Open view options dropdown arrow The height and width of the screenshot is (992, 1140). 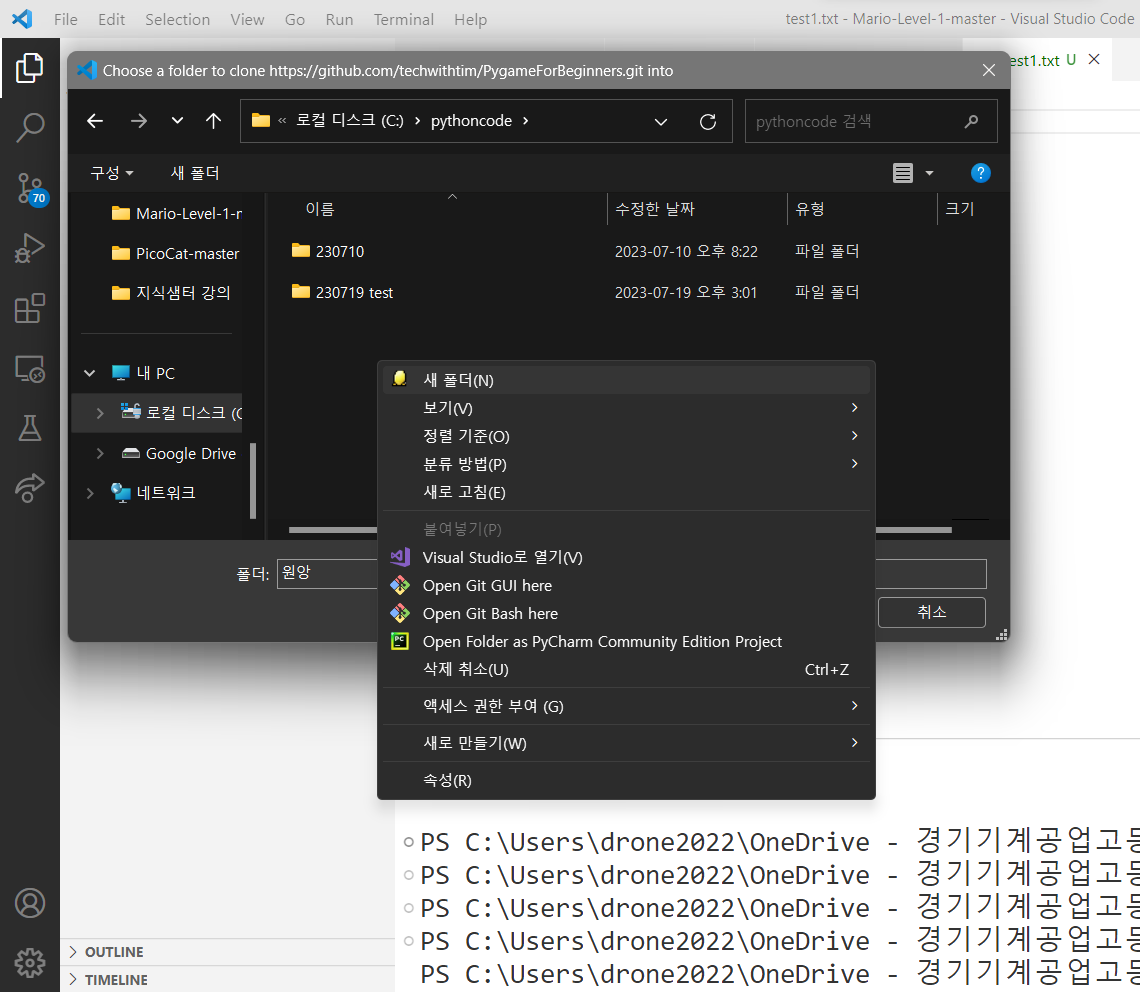click(x=929, y=173)
